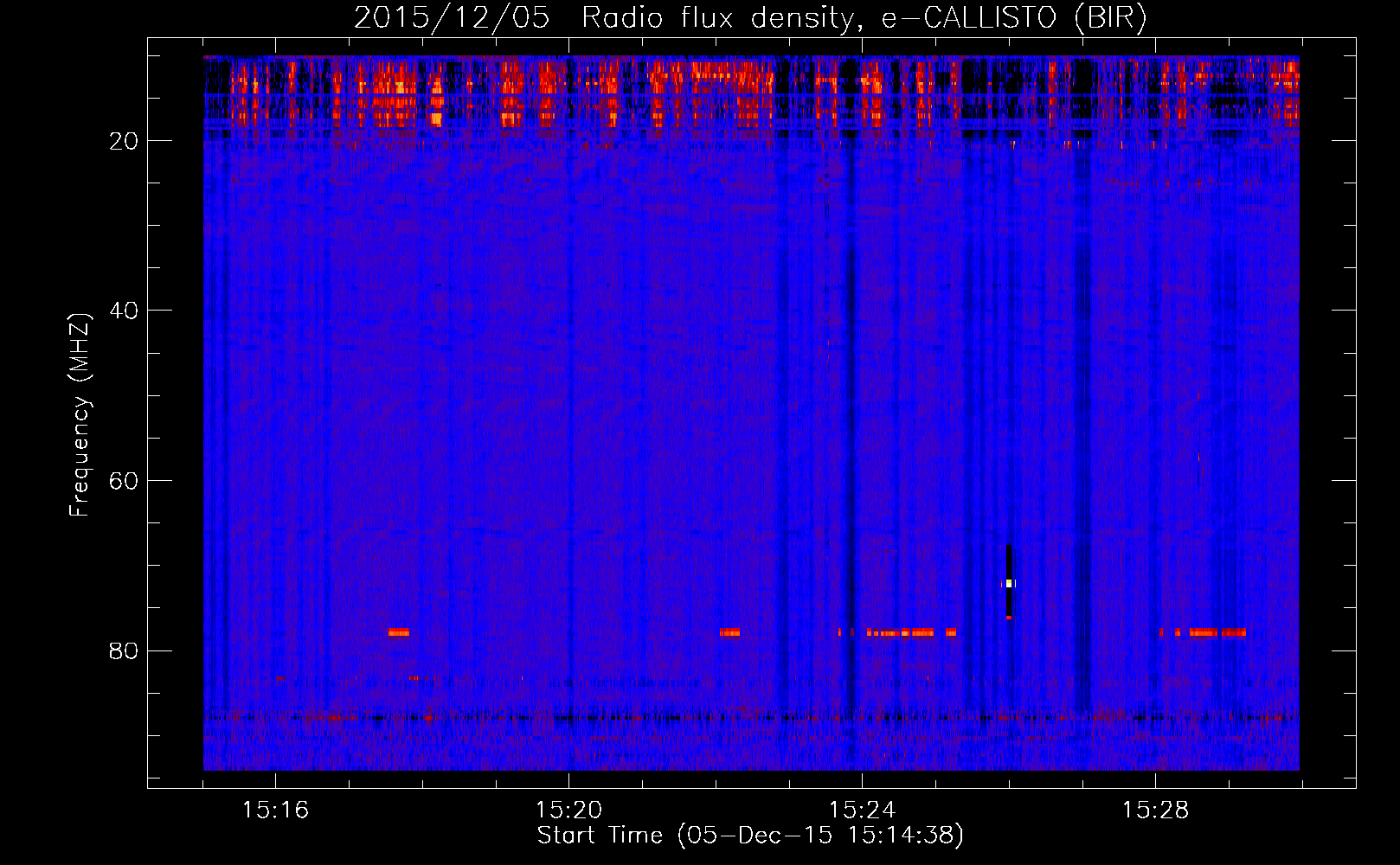Click the 15:20 time tick label
This screenshot has width=1400, height=865.
click(568, 811)
